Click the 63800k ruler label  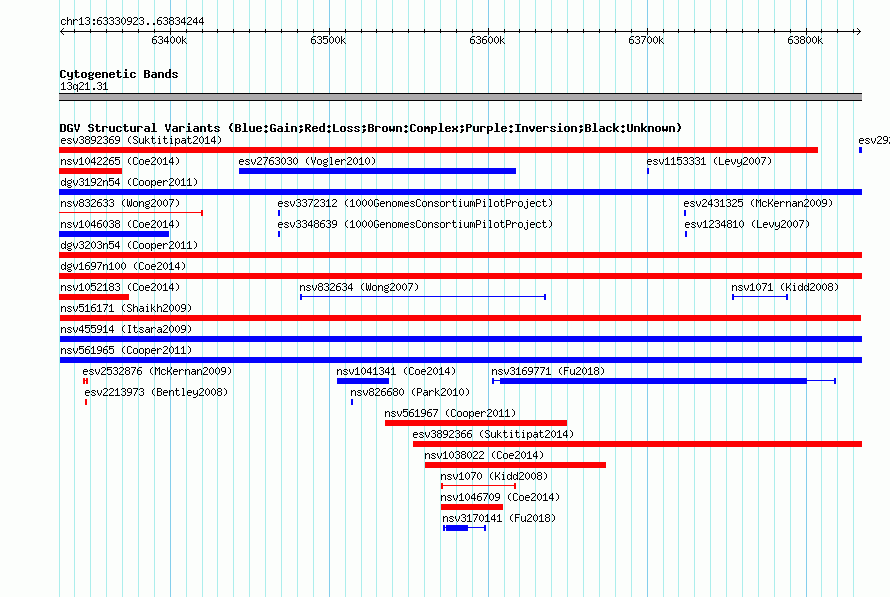[805, 40]
